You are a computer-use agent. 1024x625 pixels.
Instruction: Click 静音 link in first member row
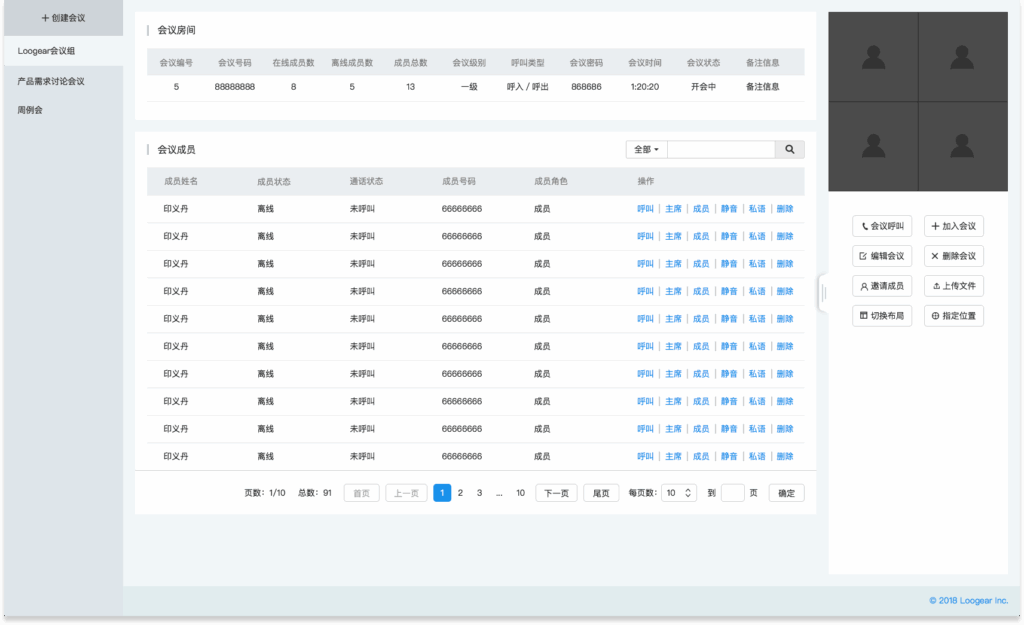729,209
